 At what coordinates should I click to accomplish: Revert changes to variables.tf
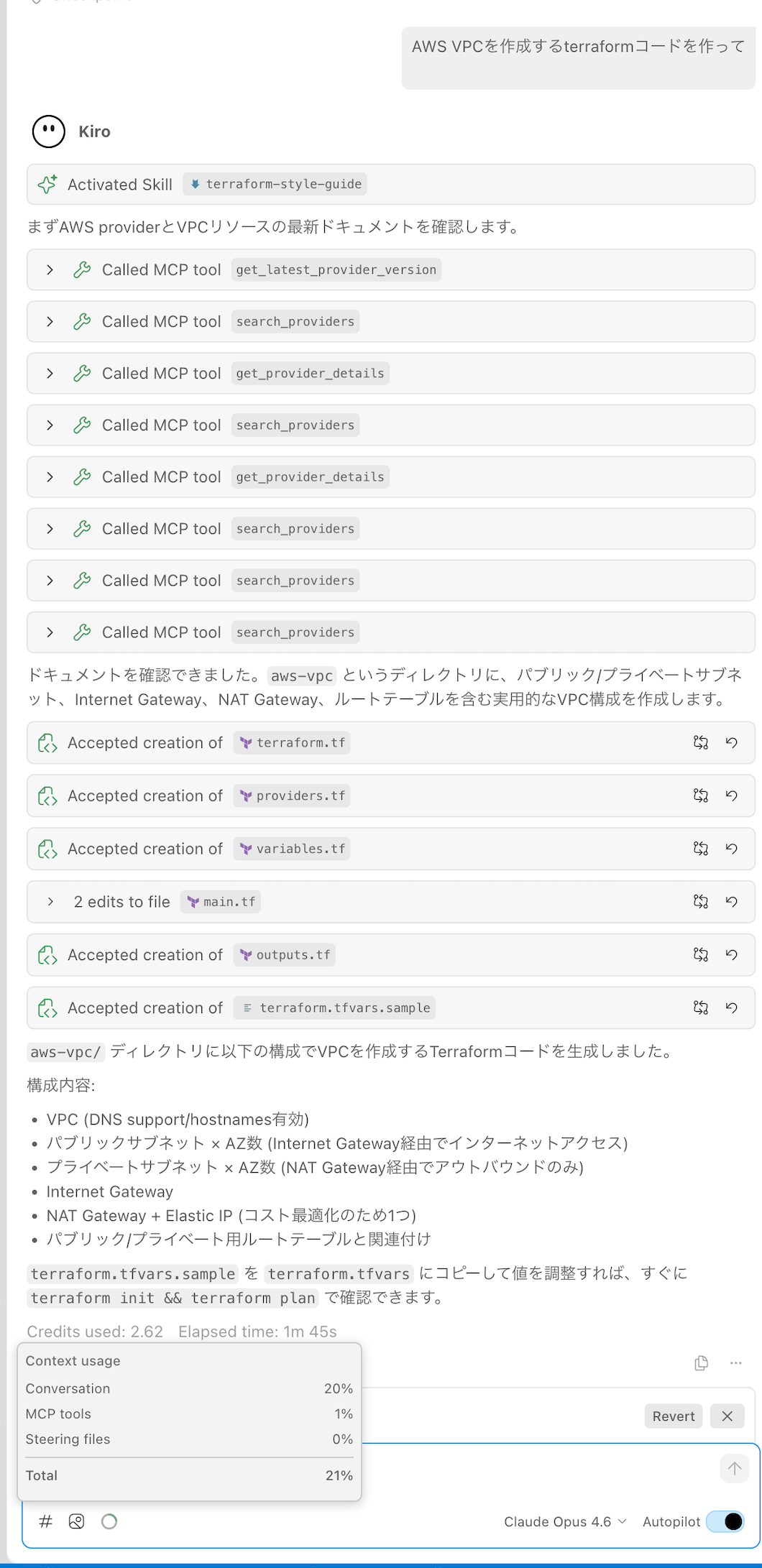733,849
